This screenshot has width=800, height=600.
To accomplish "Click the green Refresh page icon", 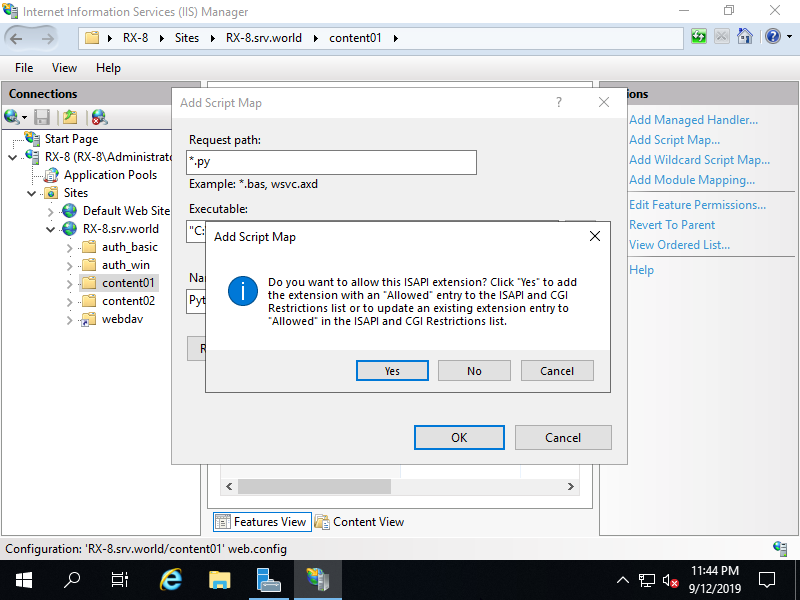I will (x=698, y=37).
